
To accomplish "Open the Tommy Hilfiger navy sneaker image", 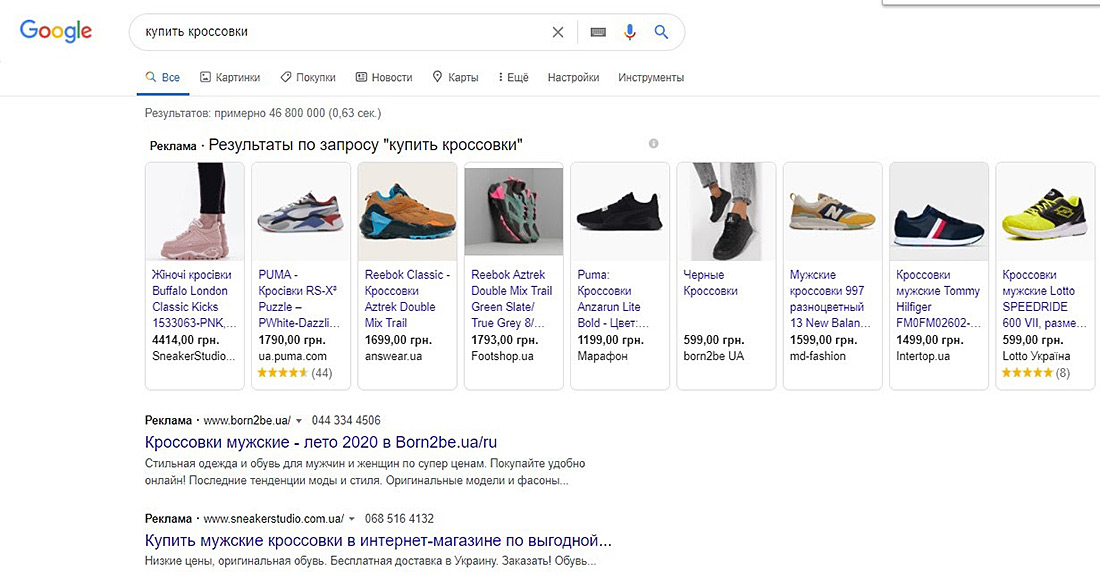I will click(939, 211).
